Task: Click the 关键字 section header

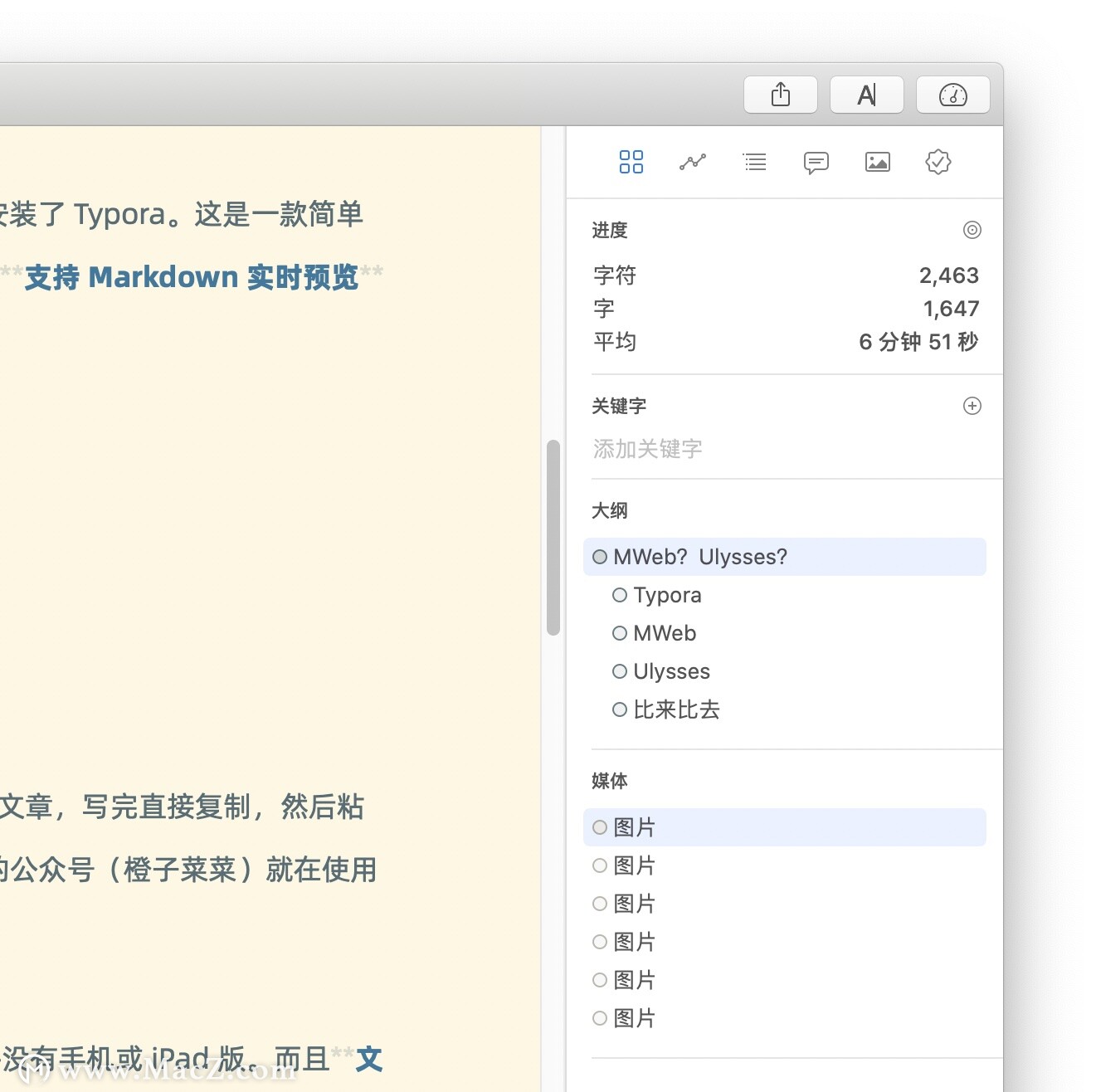Action: [619, 406]
